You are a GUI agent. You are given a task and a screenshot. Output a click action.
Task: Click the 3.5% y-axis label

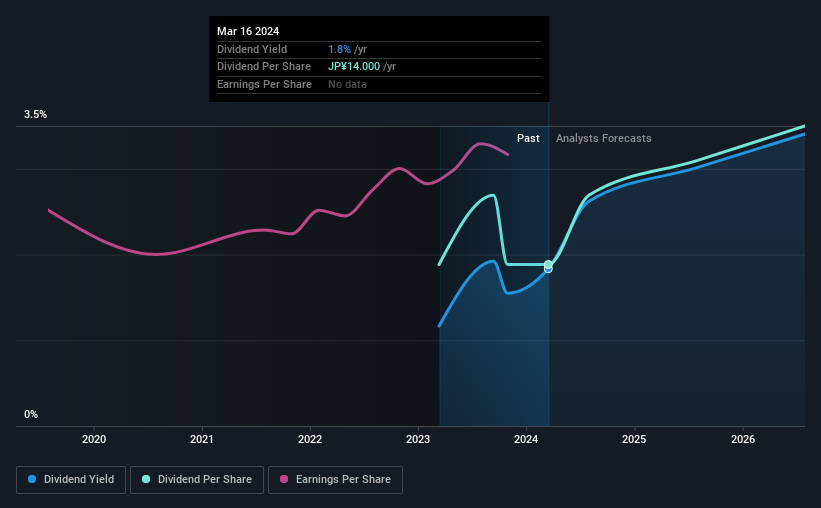[x=35, y=114]
